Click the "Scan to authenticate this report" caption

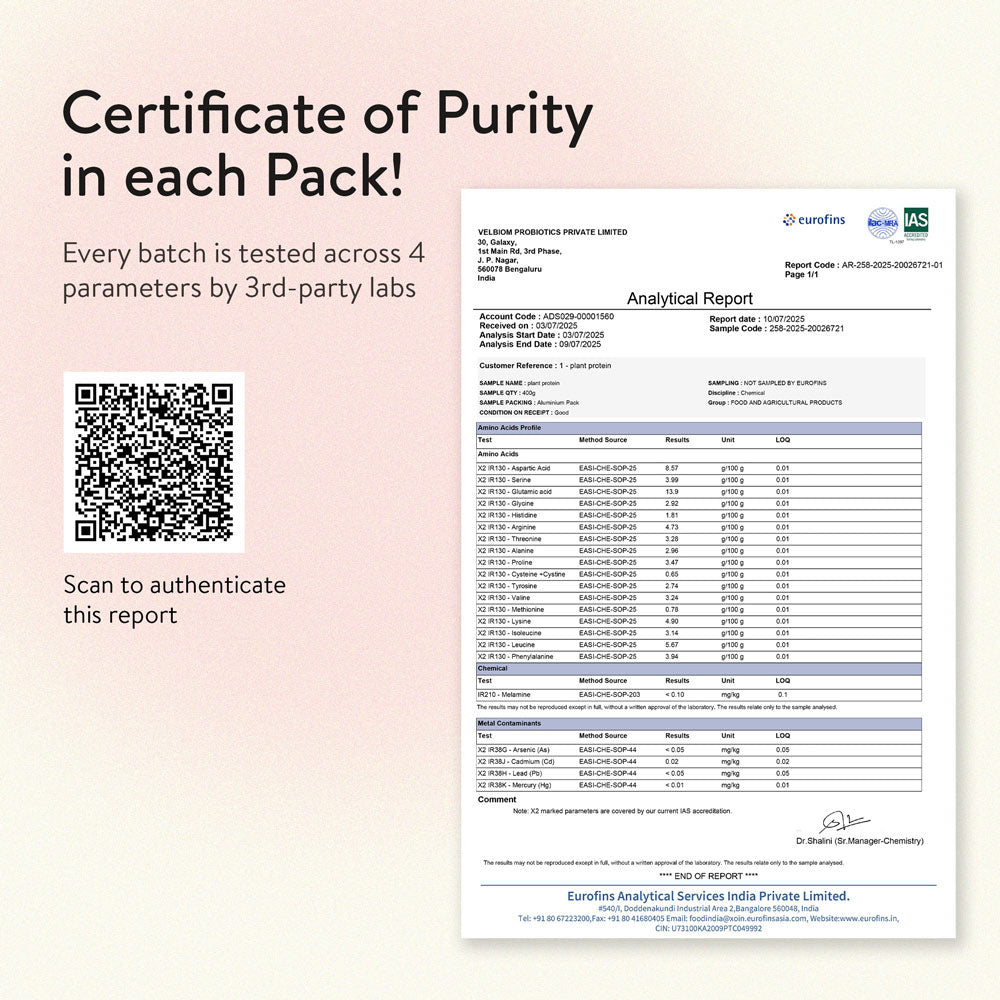[174, 599]
